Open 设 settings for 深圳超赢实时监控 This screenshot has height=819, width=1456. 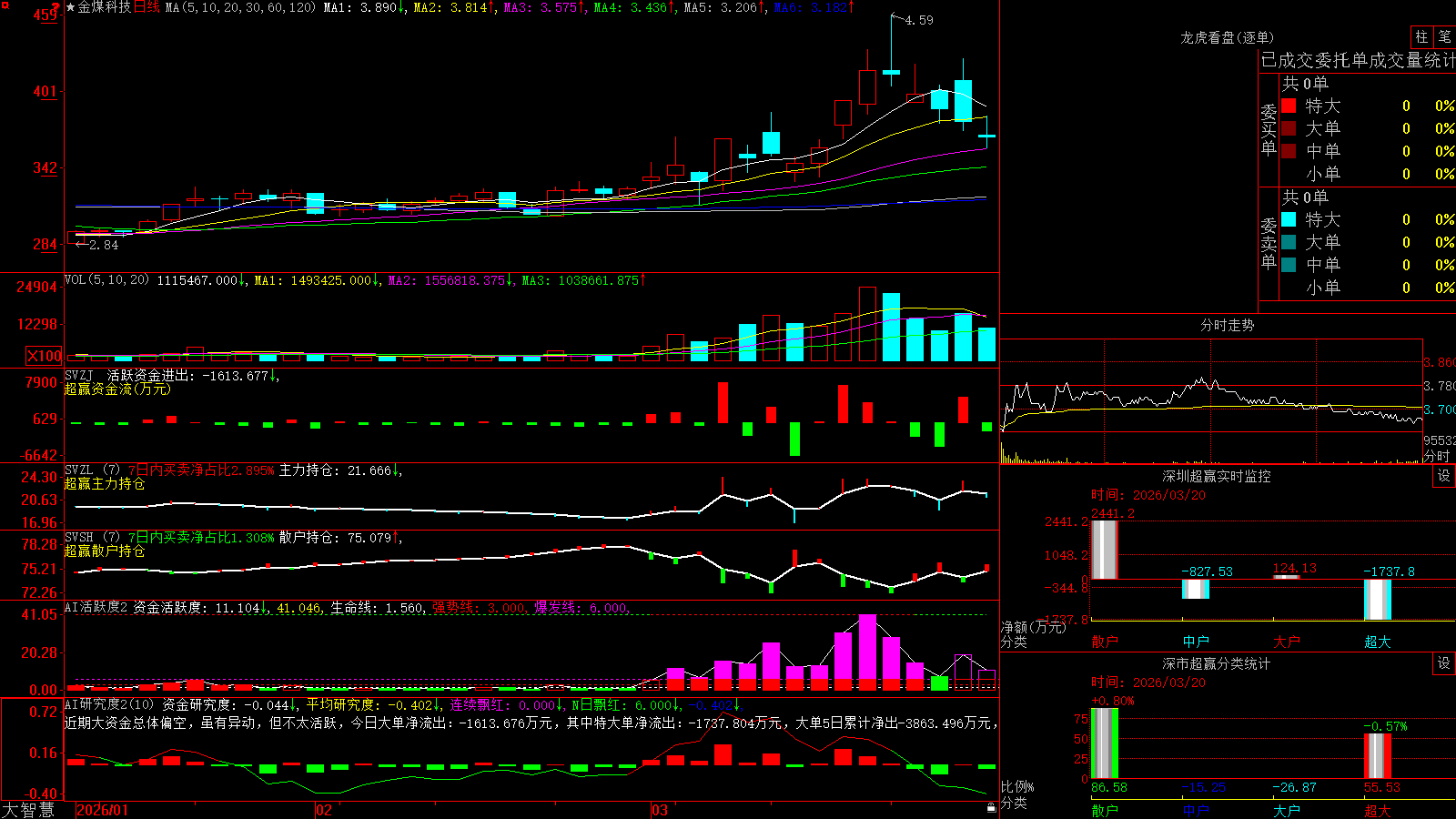[x=1444, y=476]
